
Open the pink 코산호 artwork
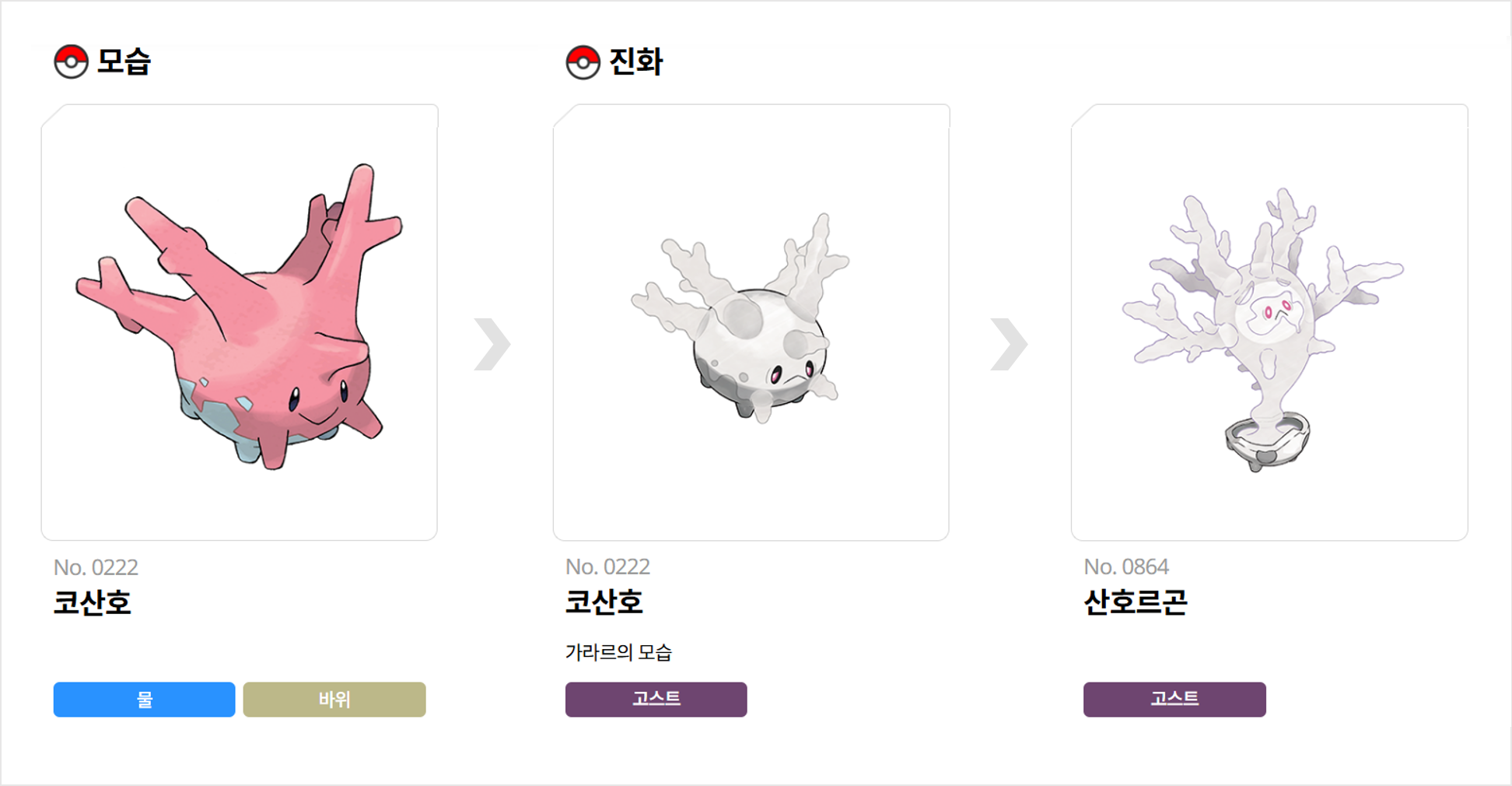(x=240, y=322)
